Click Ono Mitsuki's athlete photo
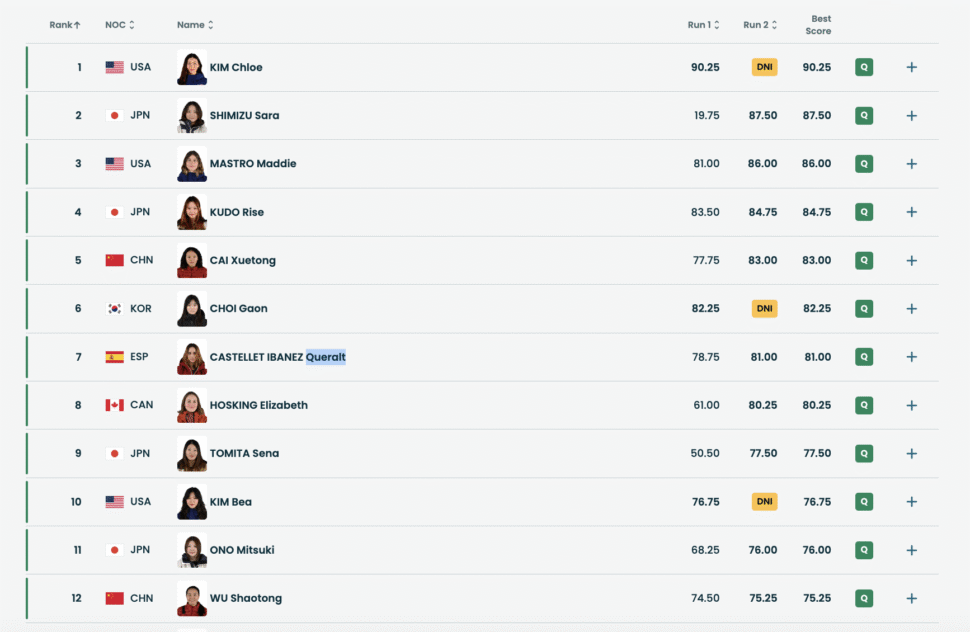 [192, 550]
